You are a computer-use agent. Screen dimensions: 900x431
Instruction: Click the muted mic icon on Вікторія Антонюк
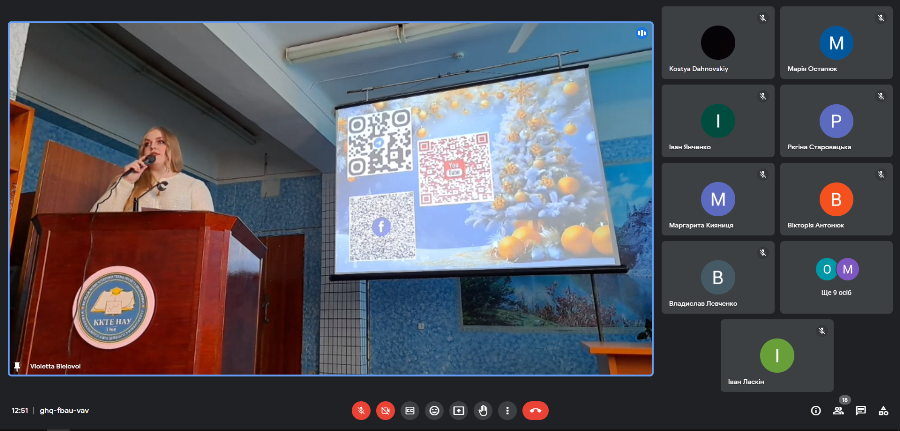pos(880,174)
